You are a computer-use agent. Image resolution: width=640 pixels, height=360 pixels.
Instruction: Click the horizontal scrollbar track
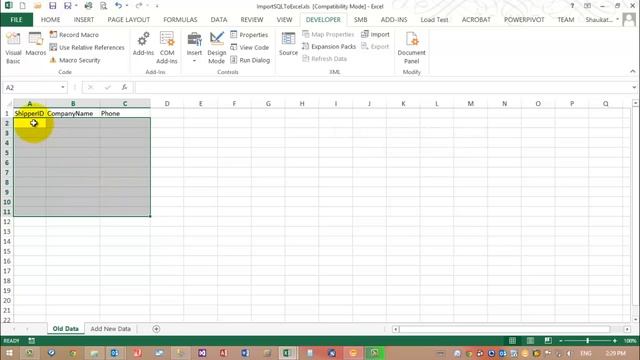click(504, 329)
